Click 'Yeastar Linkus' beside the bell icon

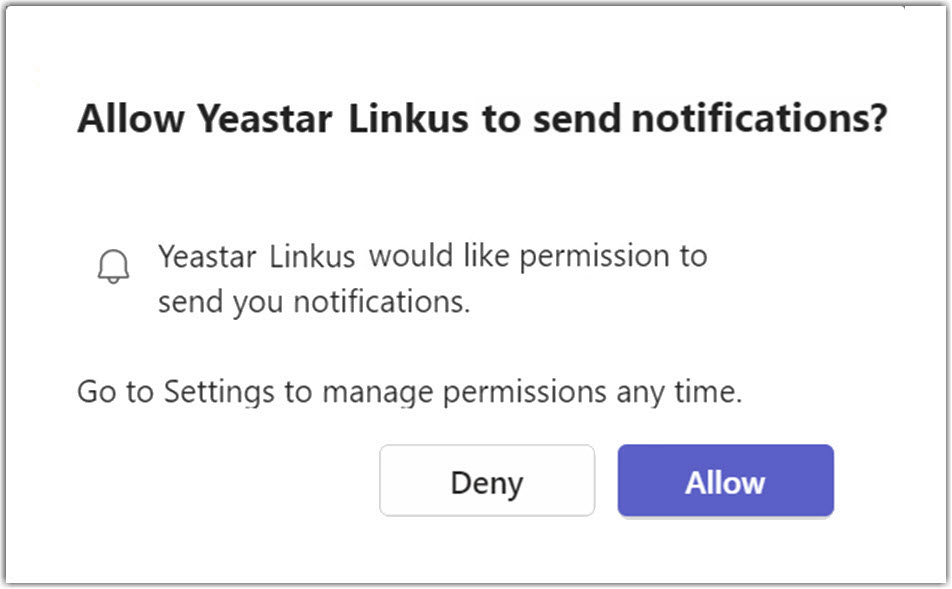point(256,256)
